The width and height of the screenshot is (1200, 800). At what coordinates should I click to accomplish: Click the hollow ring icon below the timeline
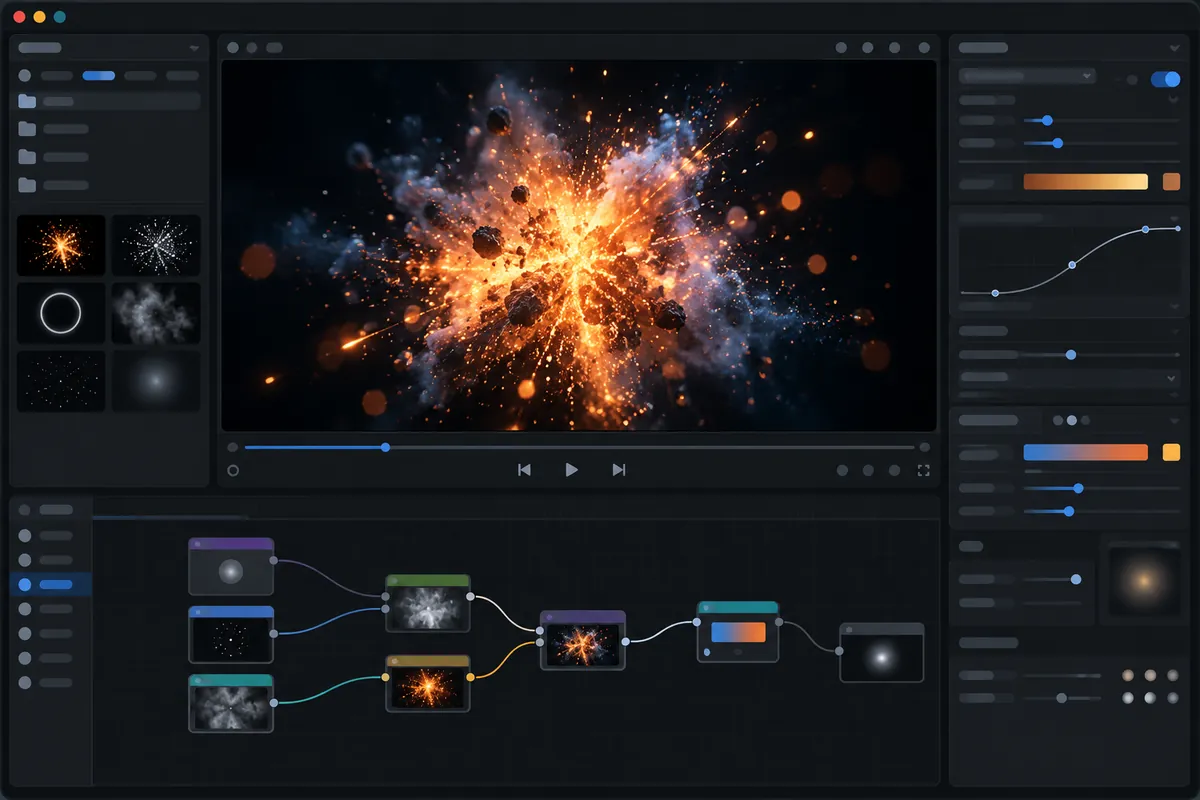point(233,470)
